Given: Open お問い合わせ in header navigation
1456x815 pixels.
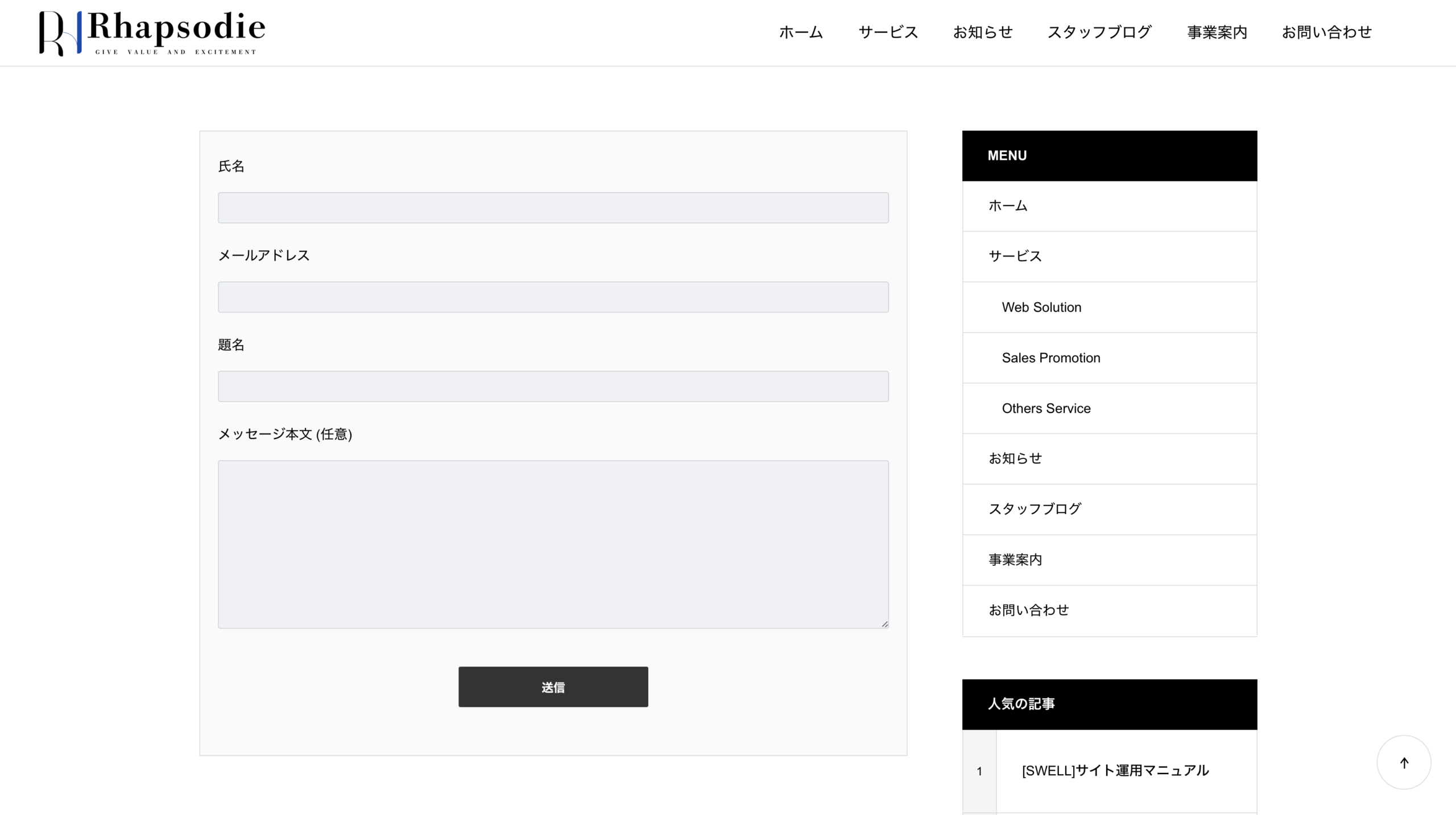Looking at the screenshot, I should [x=1326, y=32].
